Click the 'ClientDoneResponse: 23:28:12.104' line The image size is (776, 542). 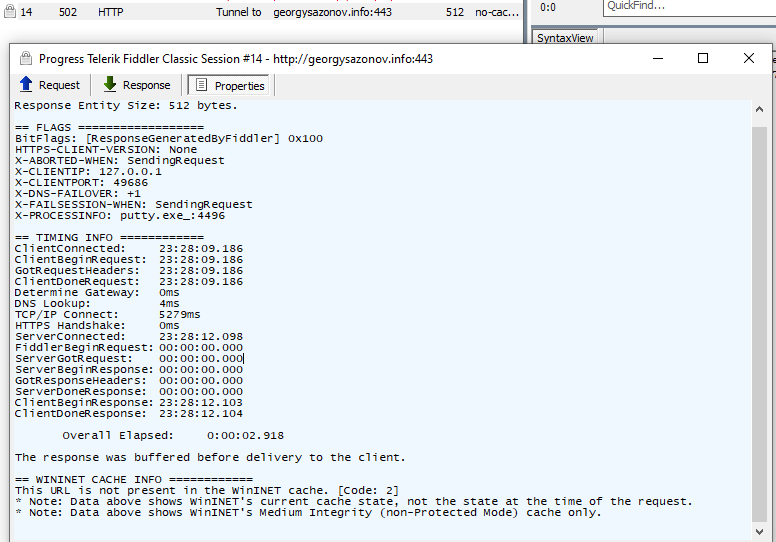coord(129,413)
